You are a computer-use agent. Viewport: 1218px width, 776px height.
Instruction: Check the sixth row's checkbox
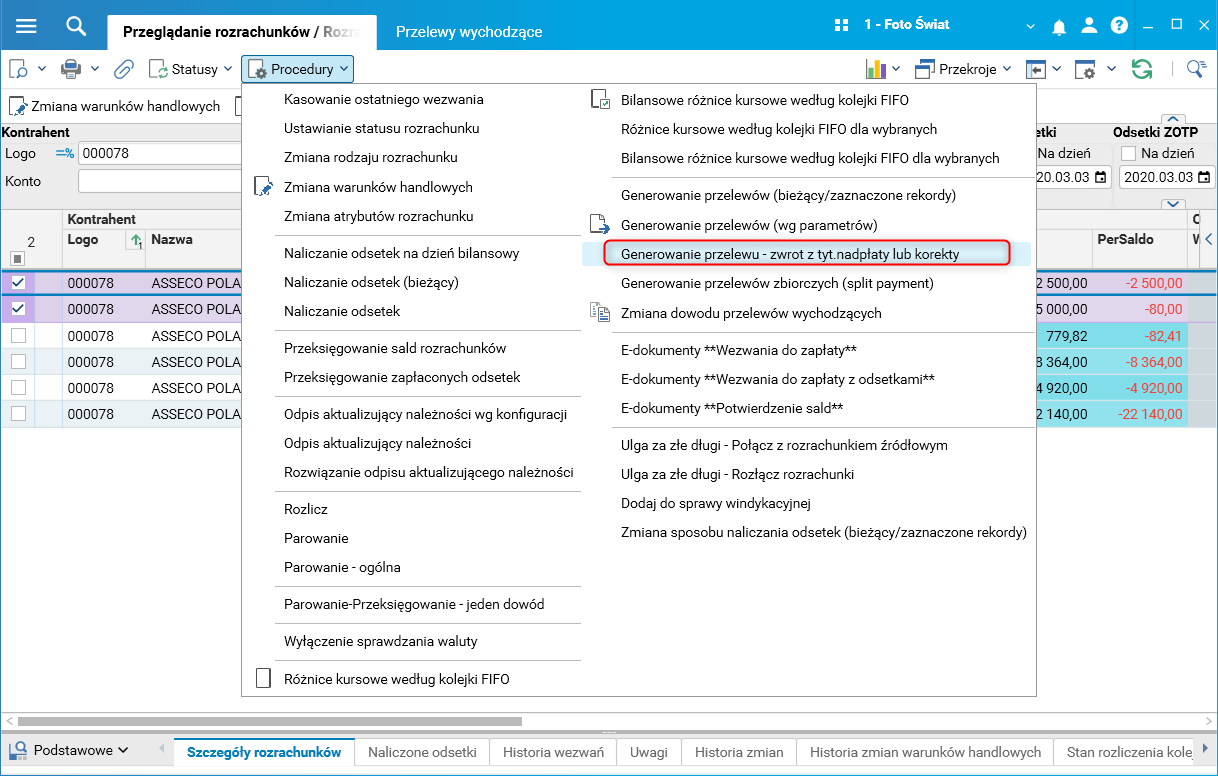pos(18,413)
